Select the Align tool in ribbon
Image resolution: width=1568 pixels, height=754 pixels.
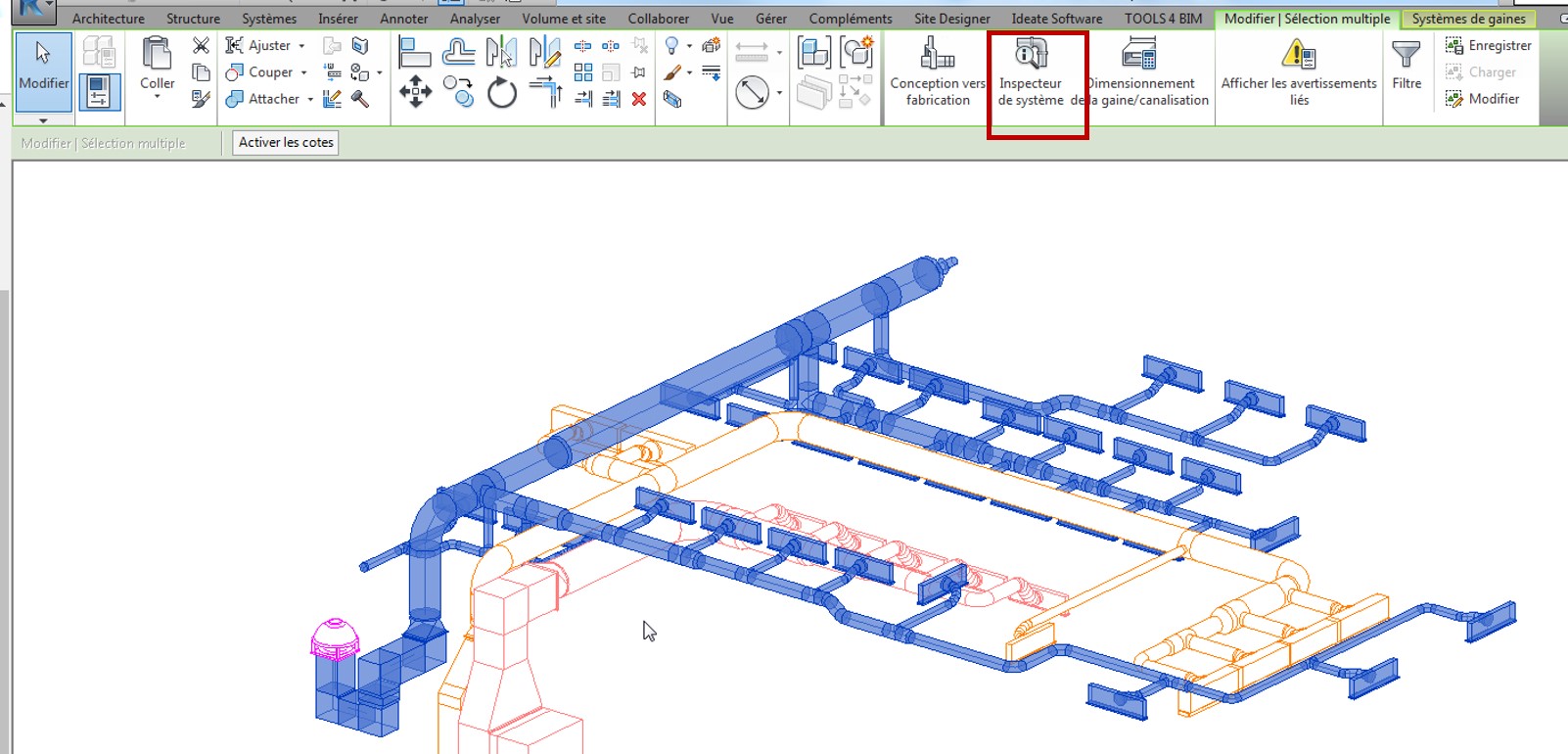[415, 53]
